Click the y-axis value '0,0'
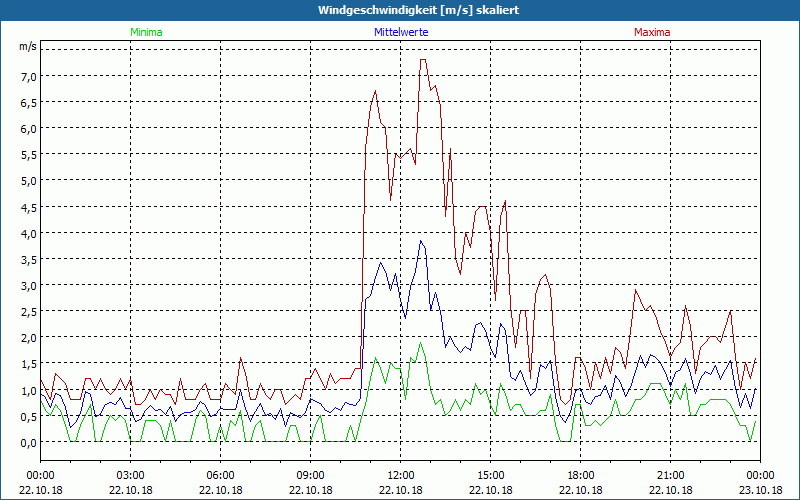The width and height of the screenshot is (800, 500). tap(29, 443)
